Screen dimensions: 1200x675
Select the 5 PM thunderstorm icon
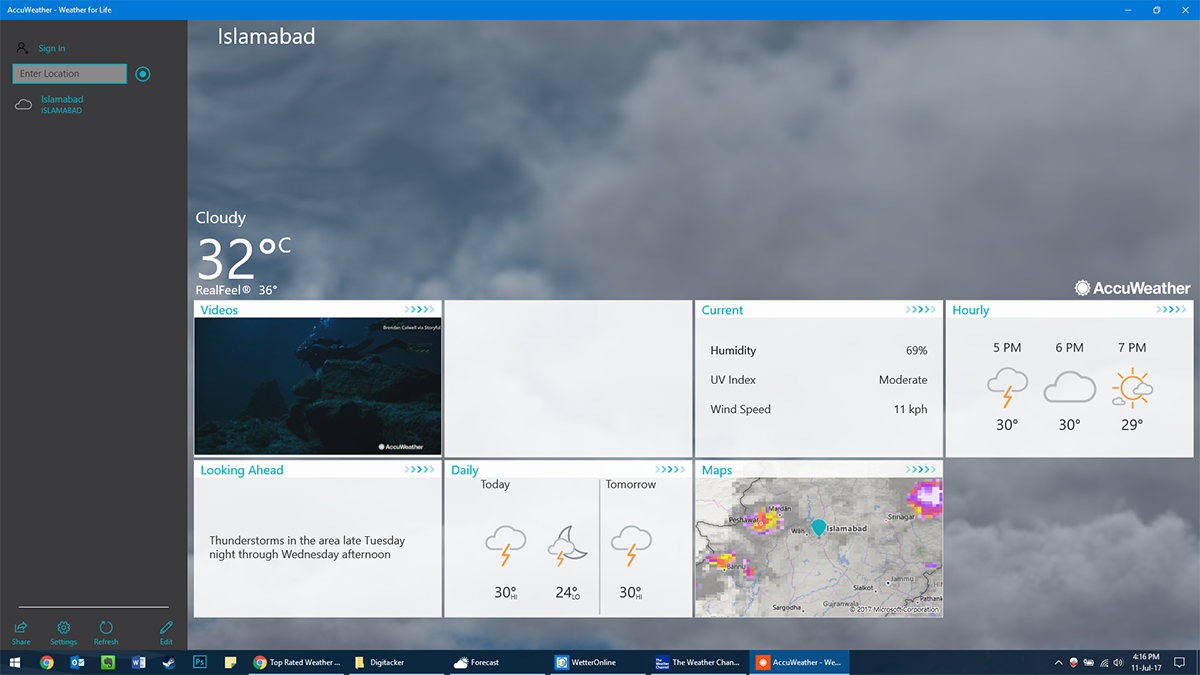(1007, 387)
